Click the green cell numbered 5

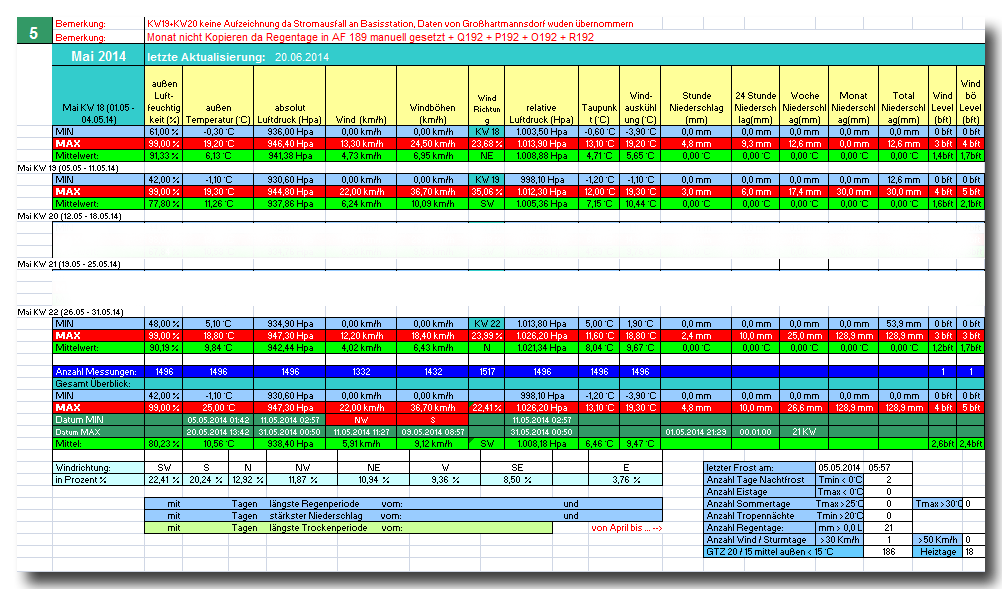[34, 33]
